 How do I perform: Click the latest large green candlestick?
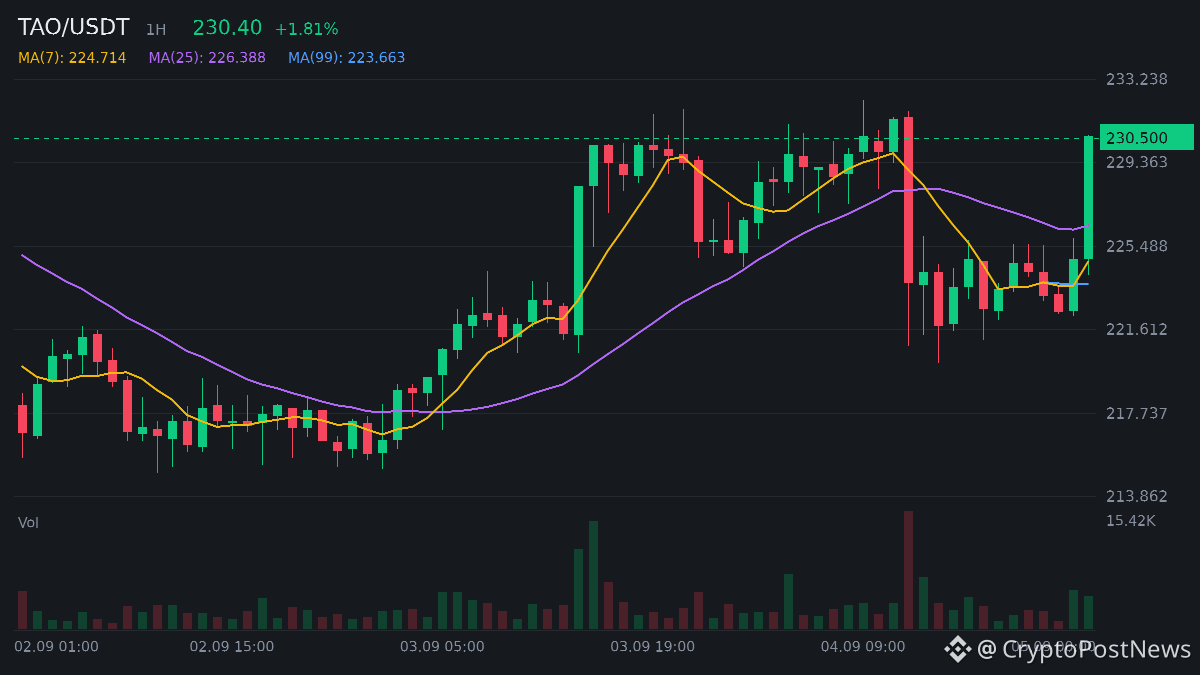(1088, 198)
